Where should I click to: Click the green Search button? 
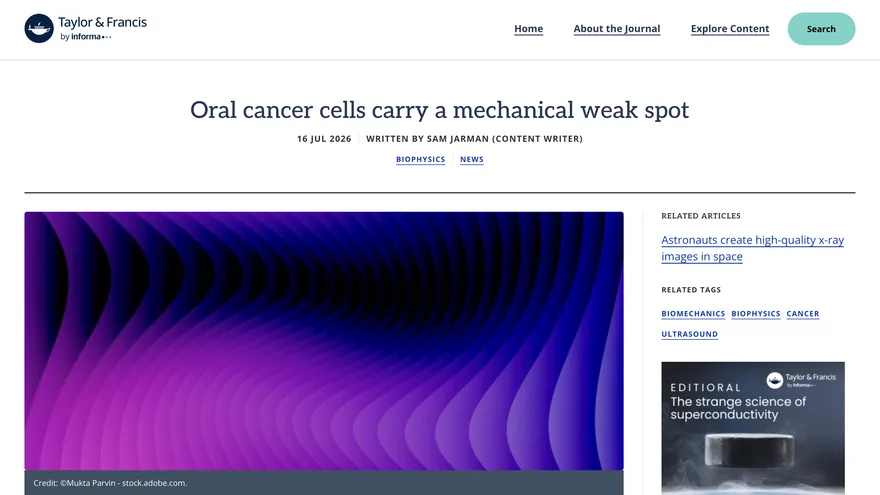821,29
